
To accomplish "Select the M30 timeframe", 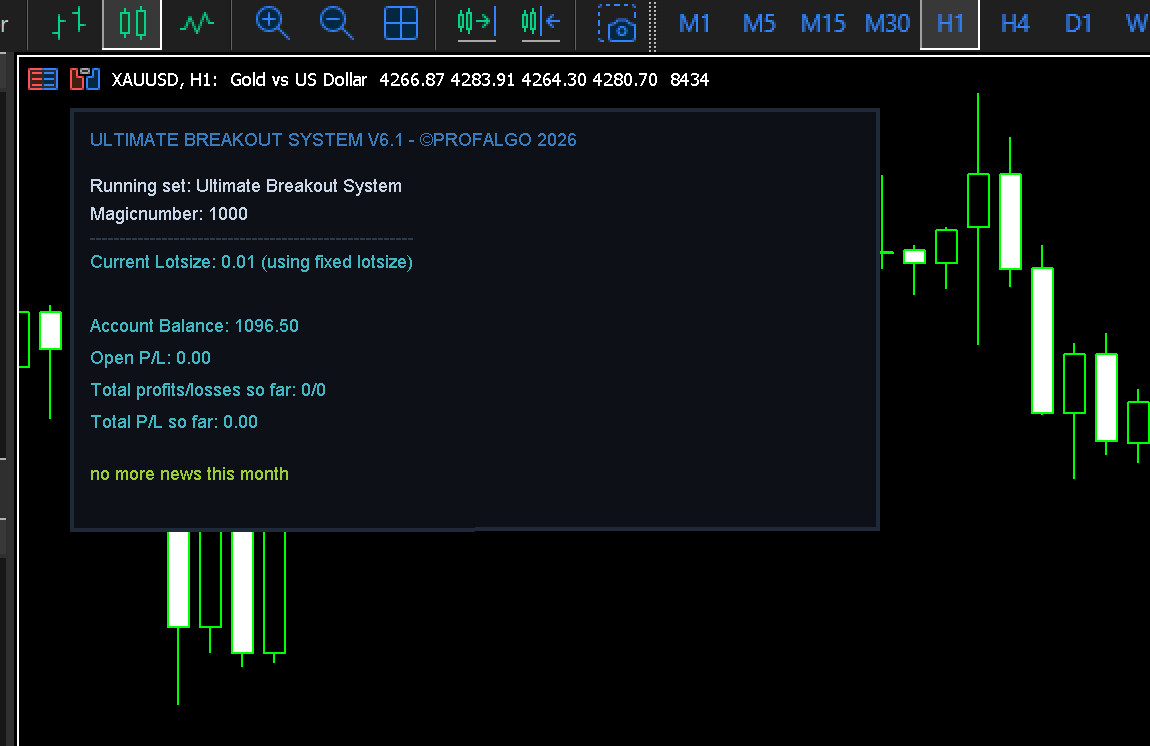I will pos(887,23).
